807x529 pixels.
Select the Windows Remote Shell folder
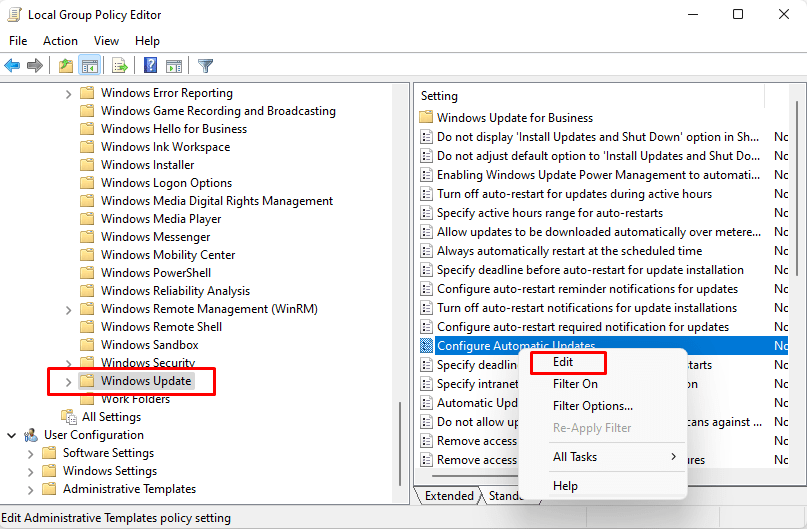[x=161, y=327]
